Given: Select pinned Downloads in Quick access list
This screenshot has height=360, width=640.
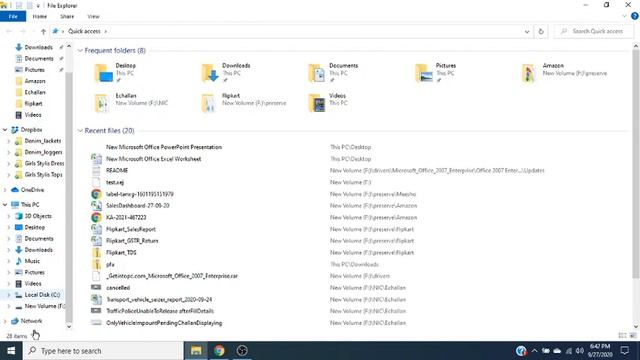Looking at the screenshot, I should pos(38,47).
